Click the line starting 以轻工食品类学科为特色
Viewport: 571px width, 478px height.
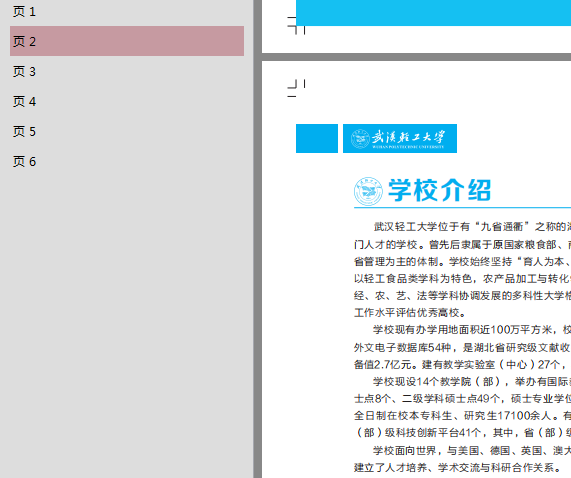click(x=462, y=279)
